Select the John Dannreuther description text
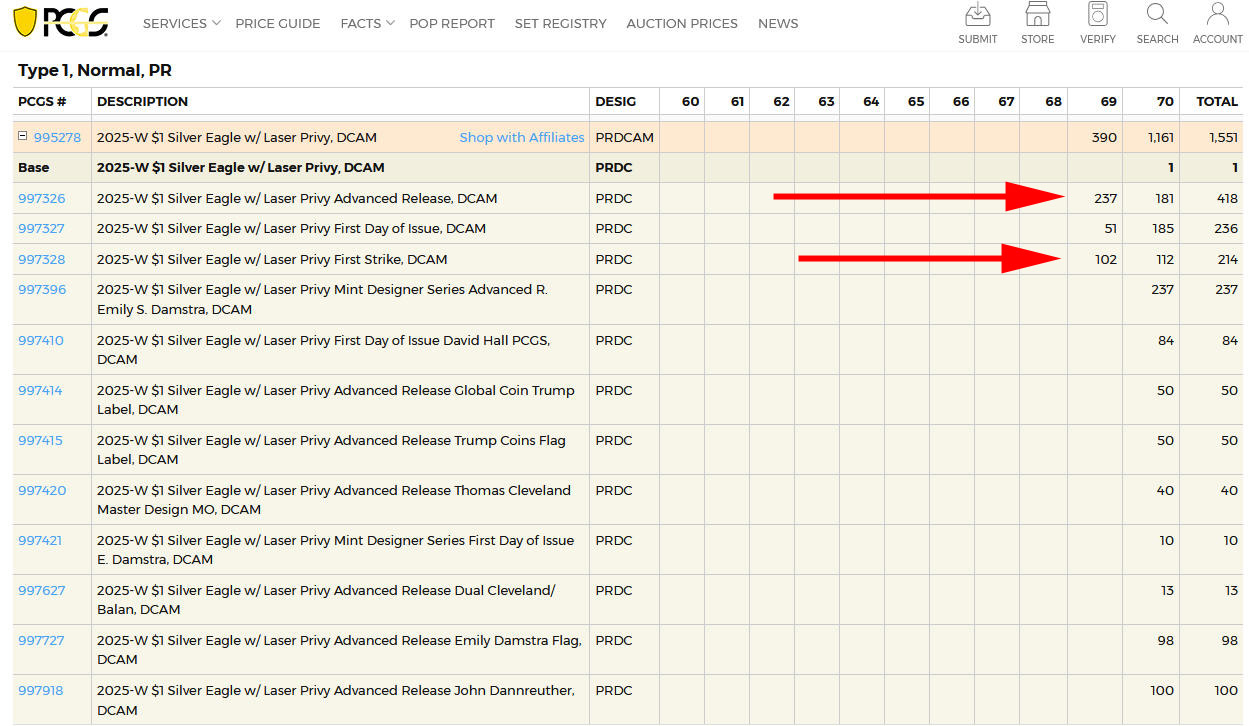The image size is (1249, 726). (336, 700)
